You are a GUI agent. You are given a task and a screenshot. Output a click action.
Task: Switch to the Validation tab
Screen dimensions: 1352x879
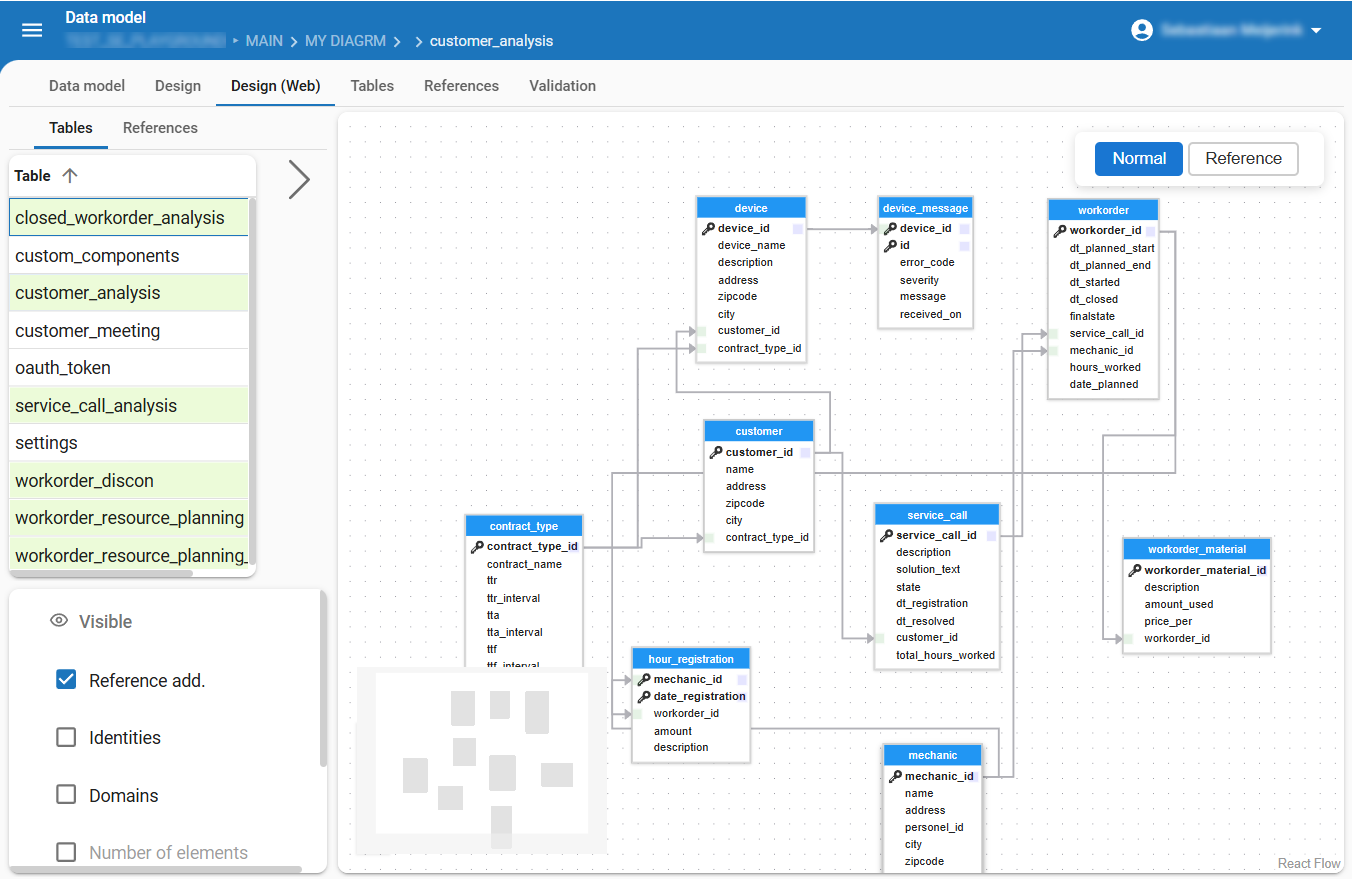pos(562,86)
